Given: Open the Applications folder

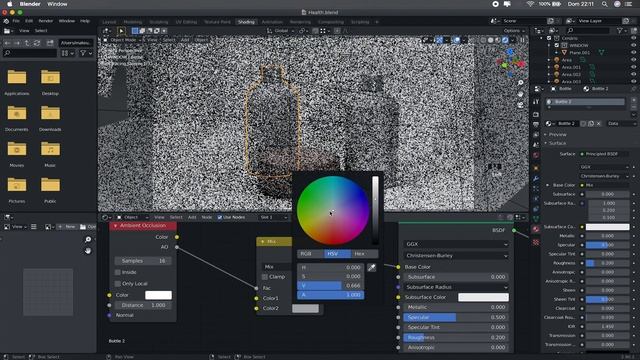Looking at the screenshot, I should pos(17,77).
